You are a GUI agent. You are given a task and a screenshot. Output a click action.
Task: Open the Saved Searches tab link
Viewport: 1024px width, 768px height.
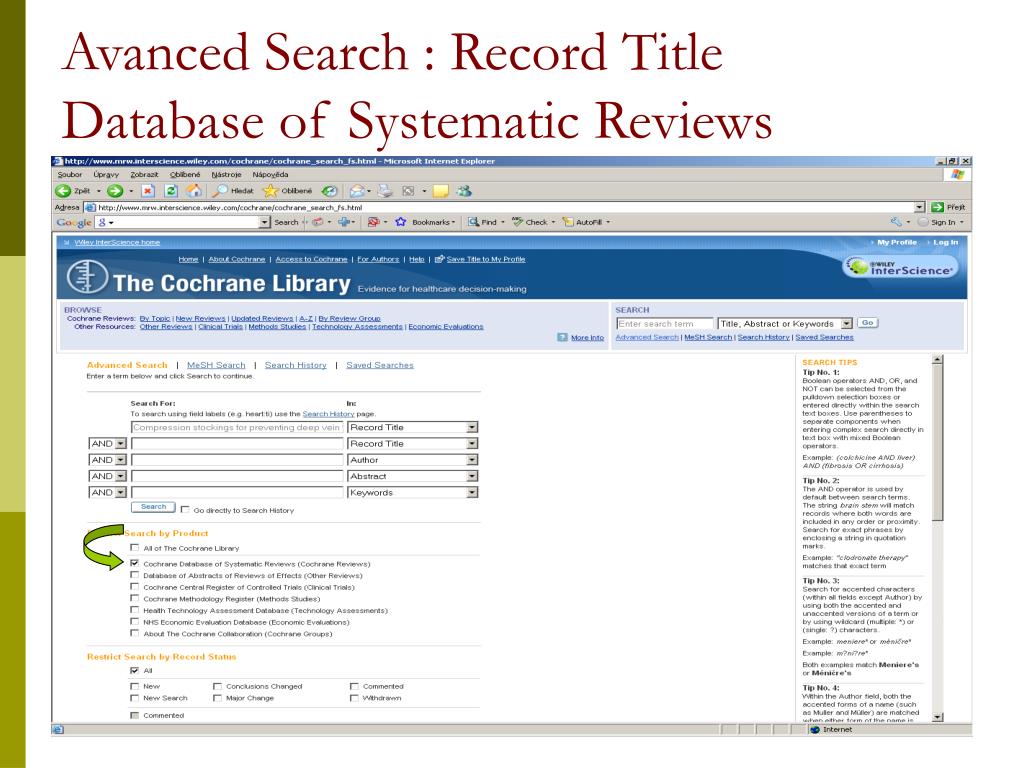pyautogui.click(x=380, y=365)
